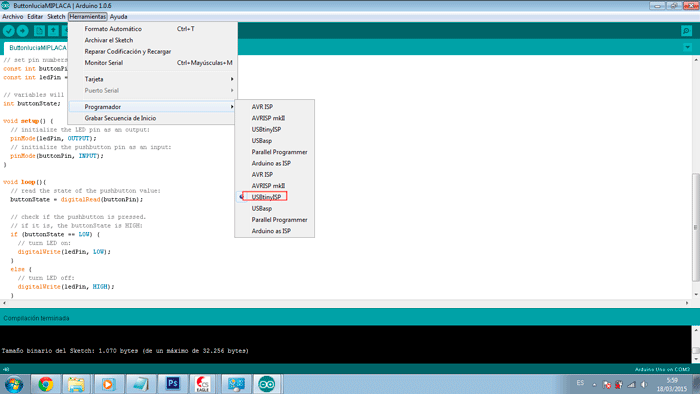Open Windows Media Player from the taskbar
700x394 pixels.
click(108, 384)
